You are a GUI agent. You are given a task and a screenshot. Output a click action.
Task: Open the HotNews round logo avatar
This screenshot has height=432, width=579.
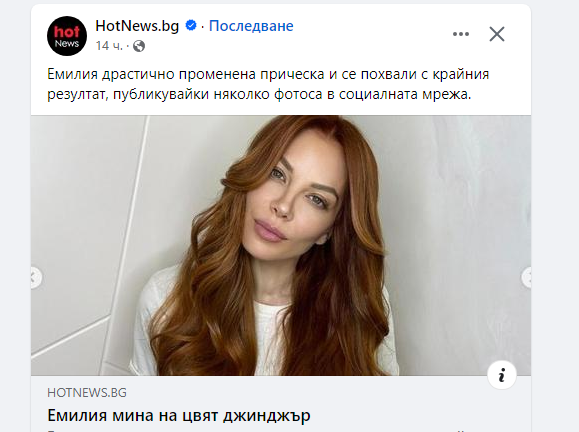(67, 36)
